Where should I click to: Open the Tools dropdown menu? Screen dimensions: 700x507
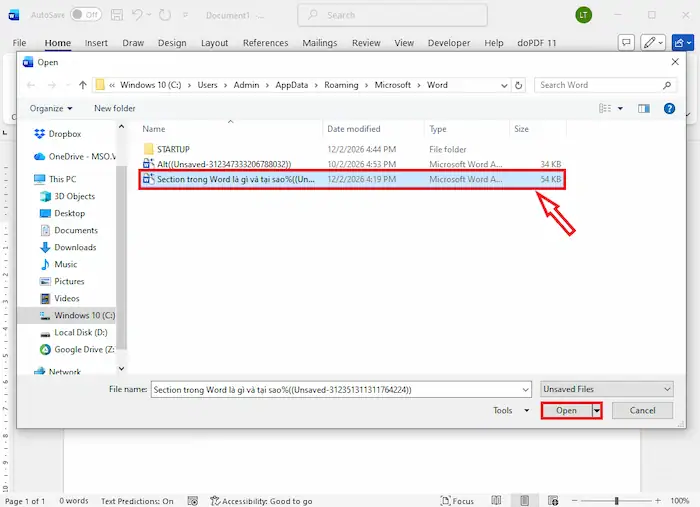point(507,411)
